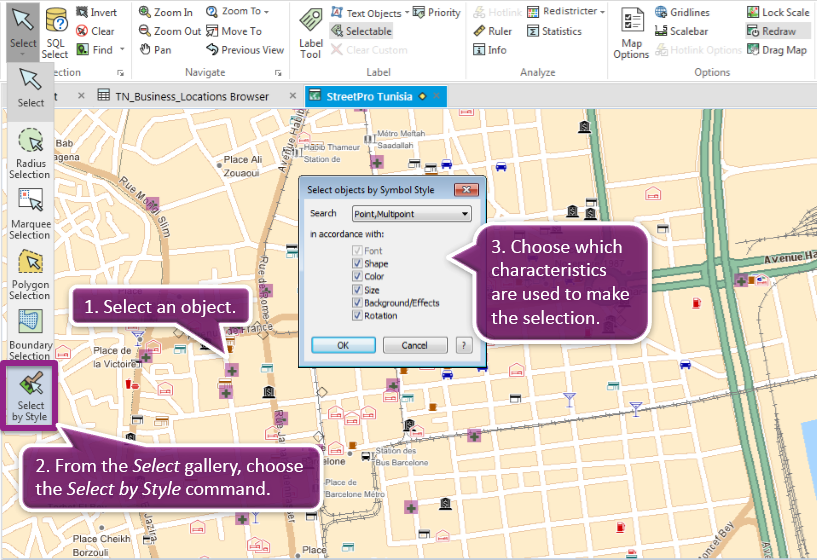
Task: Click the Move To command
Action: [x=234, y=31]
